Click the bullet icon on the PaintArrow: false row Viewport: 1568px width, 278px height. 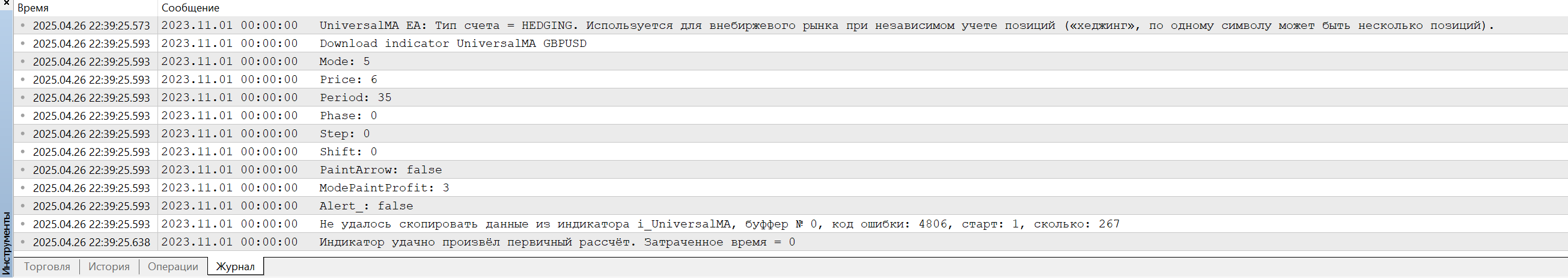[23, 170]
